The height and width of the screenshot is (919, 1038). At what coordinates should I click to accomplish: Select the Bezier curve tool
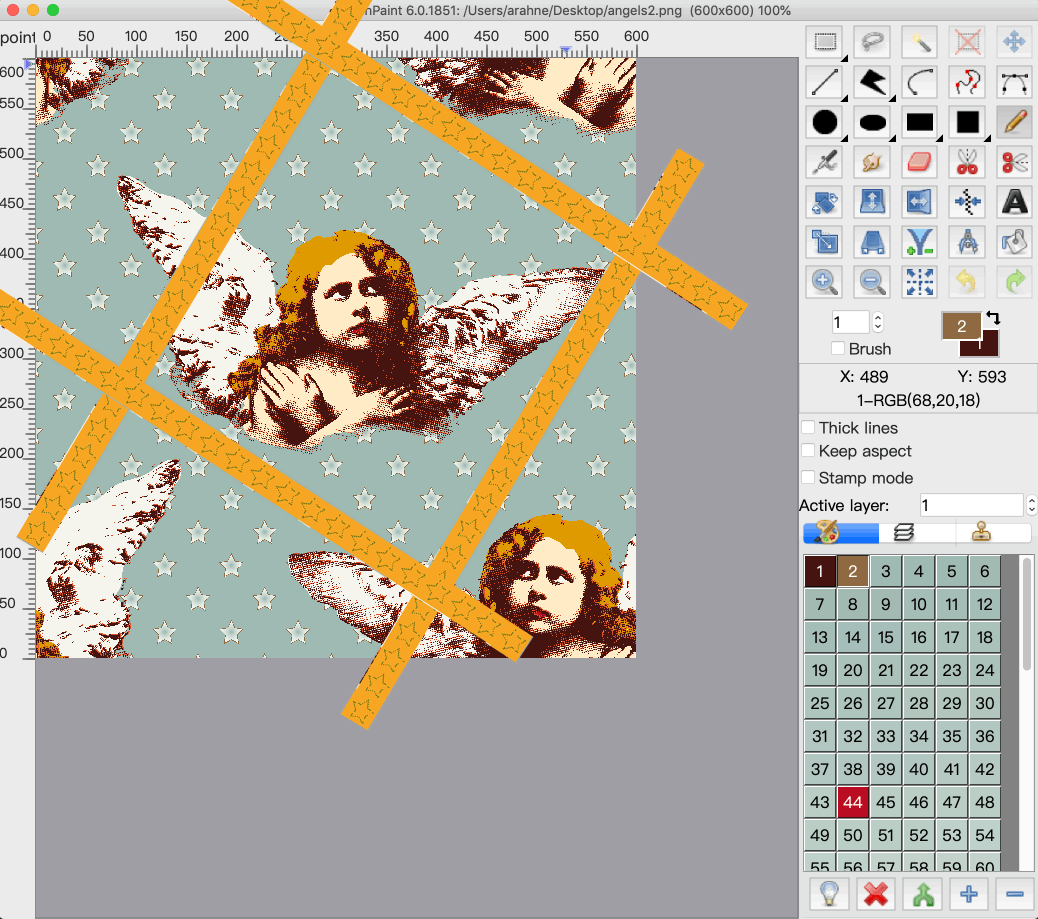click(x=1015, y=83)
